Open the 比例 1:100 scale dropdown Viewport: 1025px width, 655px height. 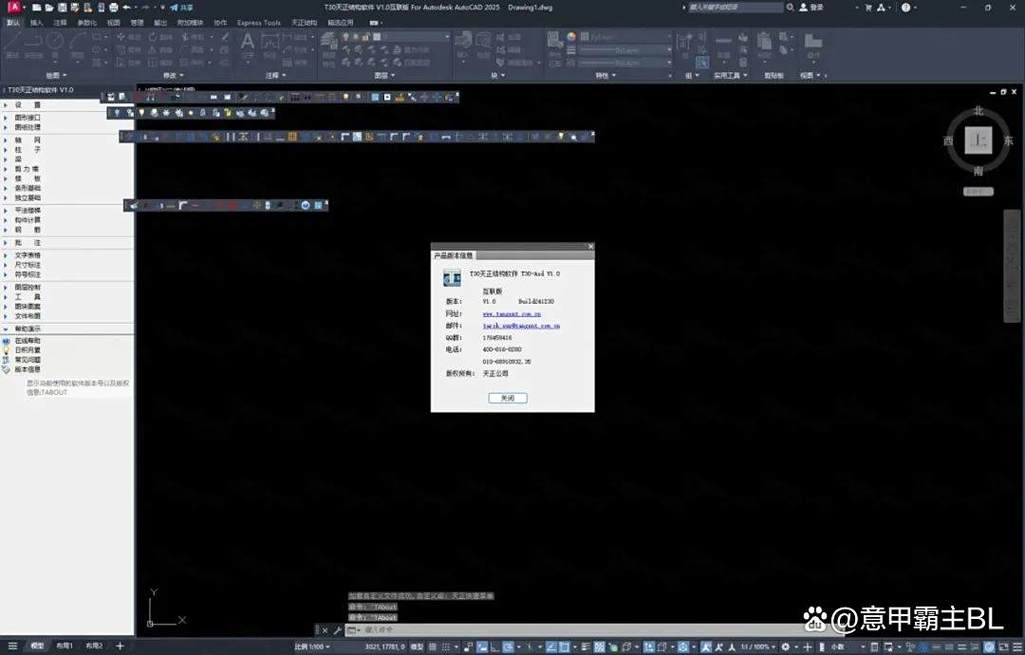[312, 647]
